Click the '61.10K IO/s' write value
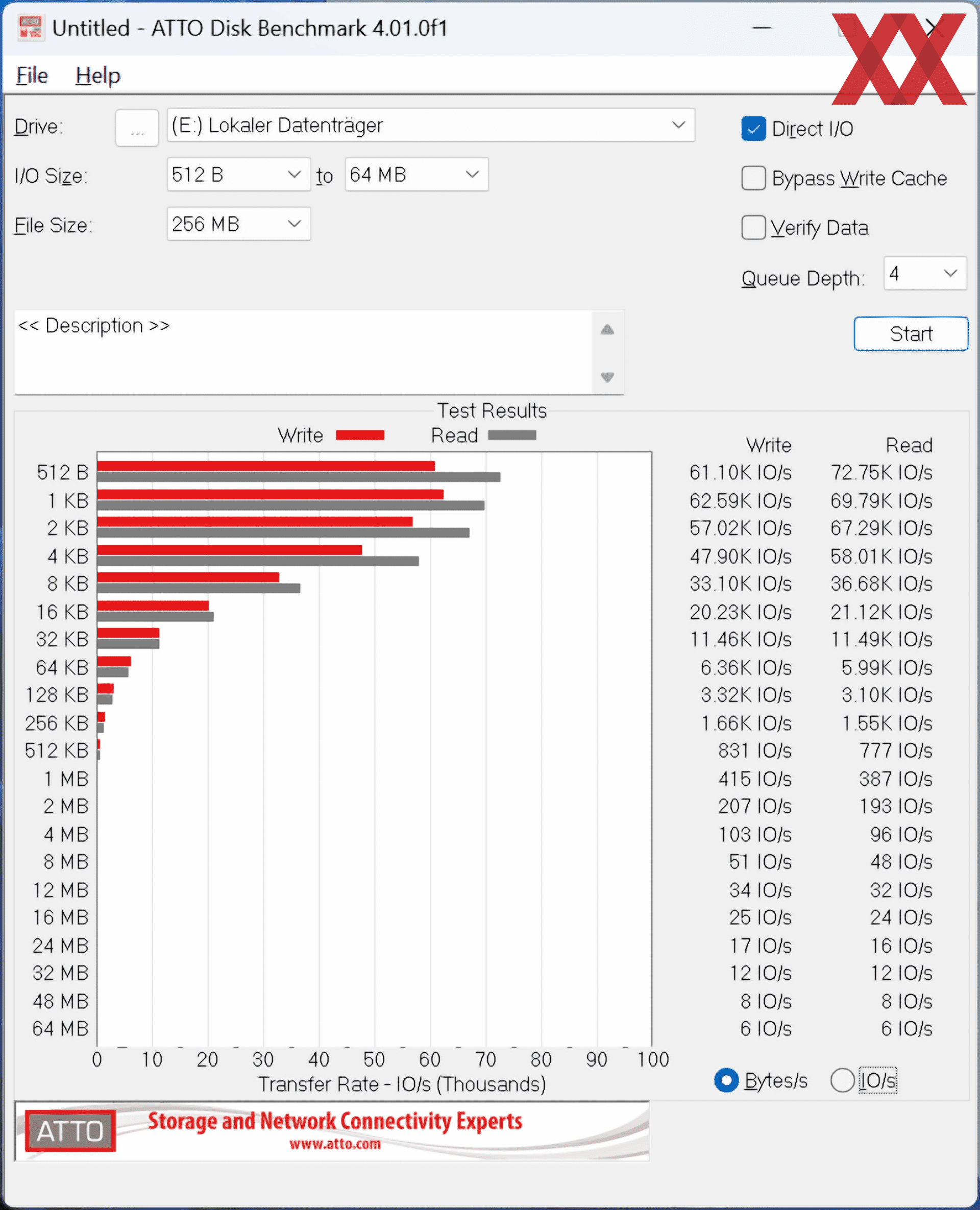The image size is (980, 1210). pyautogui.click(x=740, y=473)
